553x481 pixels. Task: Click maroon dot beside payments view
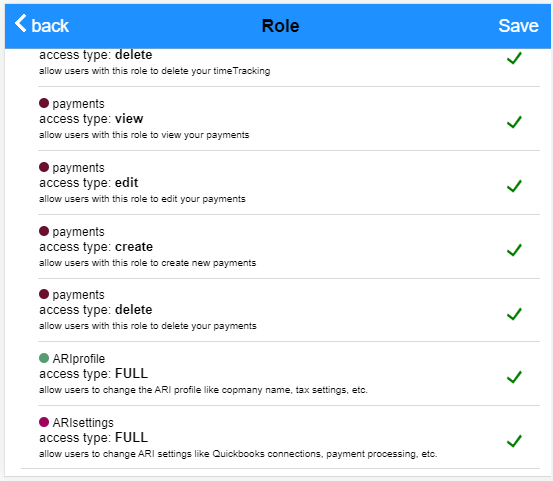click(44, 103)
